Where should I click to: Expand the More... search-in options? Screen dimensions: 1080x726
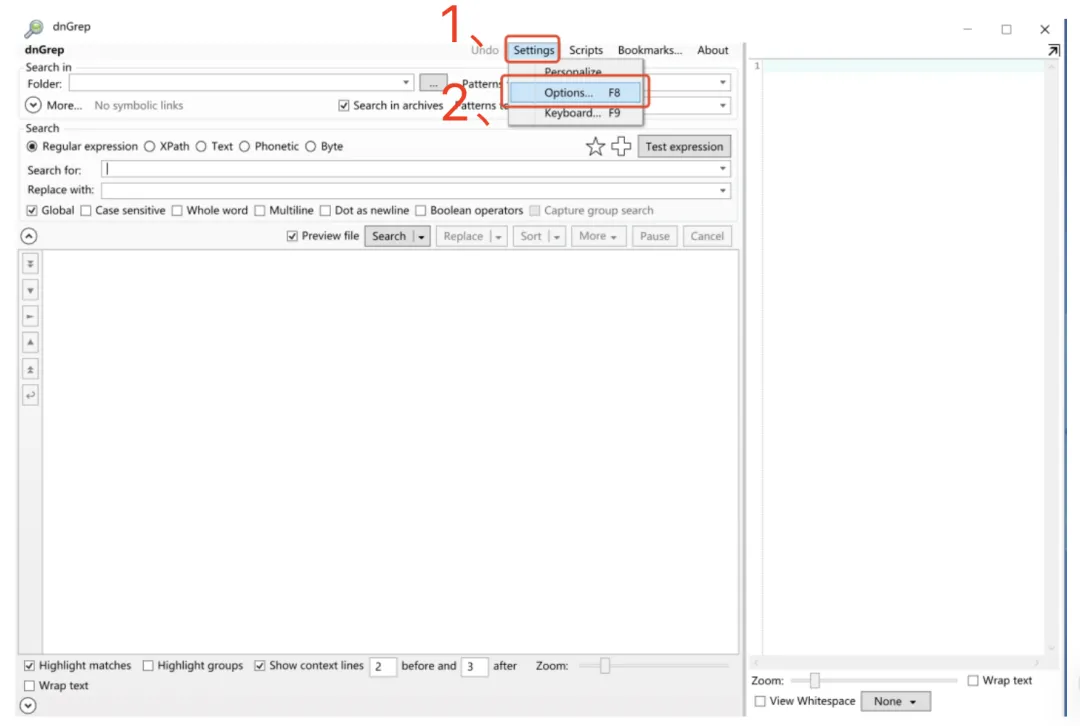coord(33,105)
